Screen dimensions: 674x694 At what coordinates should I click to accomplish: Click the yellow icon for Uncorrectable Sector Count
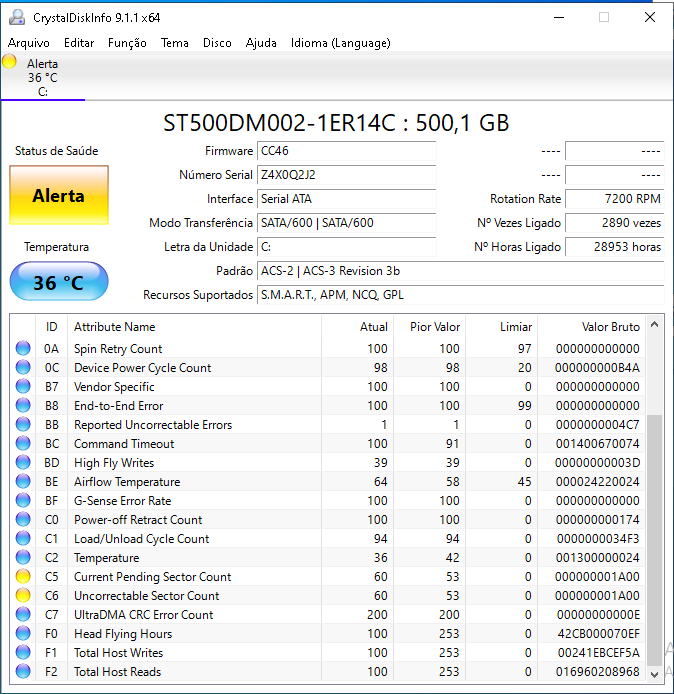tap(23, 596)
